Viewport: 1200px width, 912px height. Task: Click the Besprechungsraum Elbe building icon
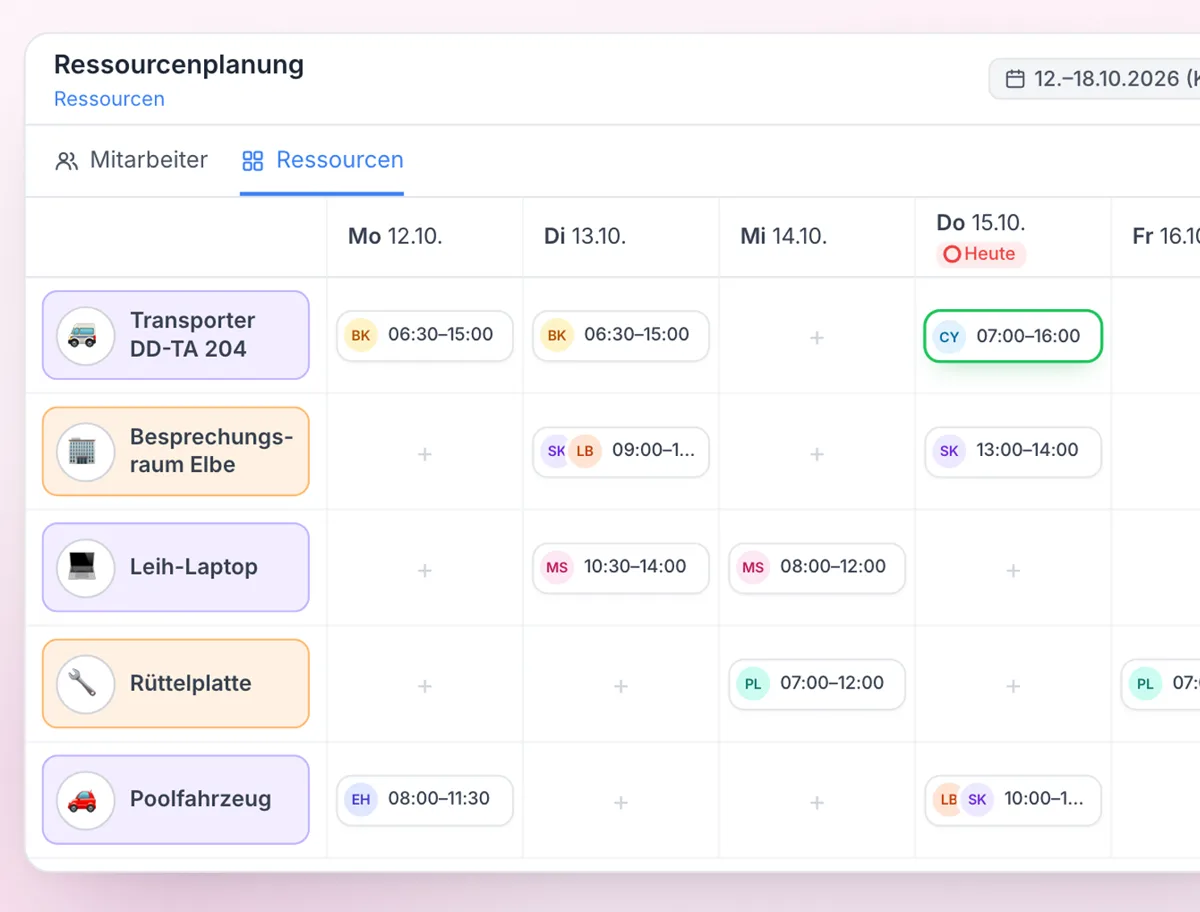(85, 451)
